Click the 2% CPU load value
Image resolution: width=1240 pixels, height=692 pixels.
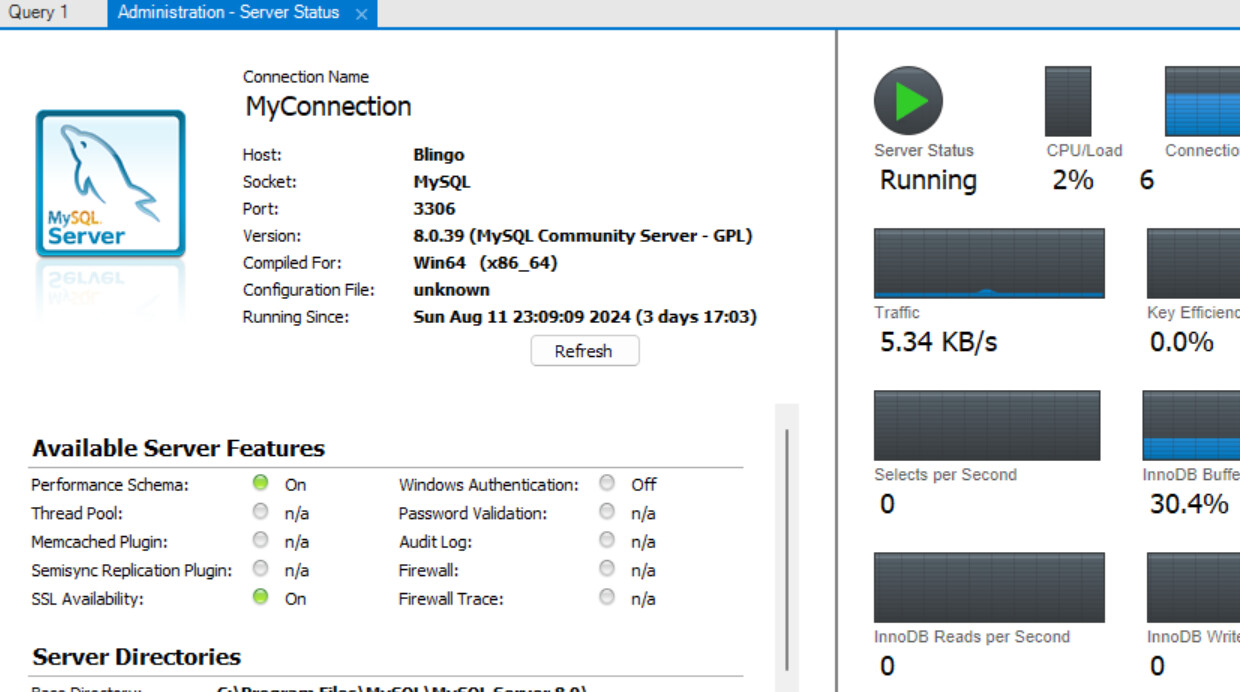click(1073, 180)
